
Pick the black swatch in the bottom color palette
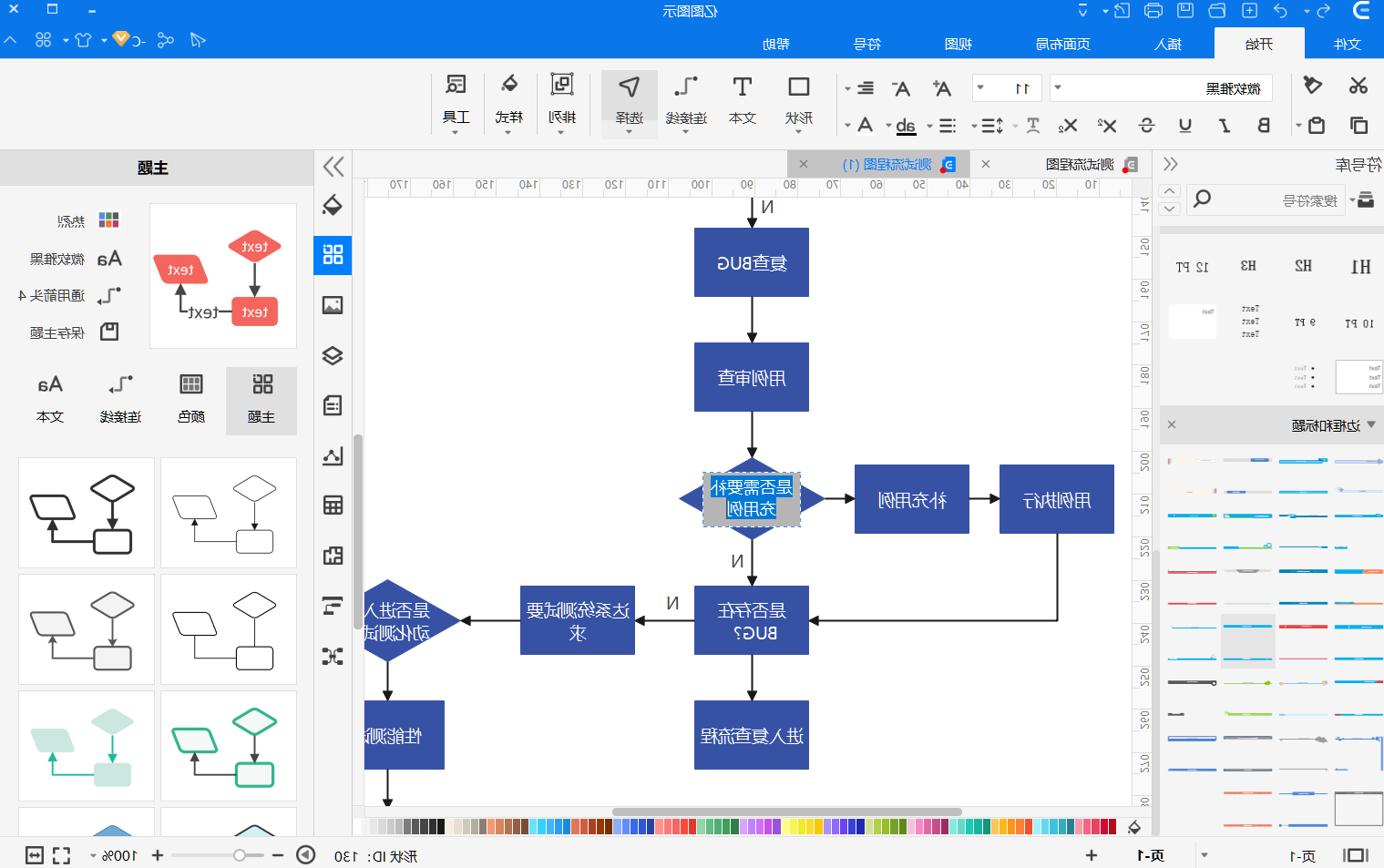[x=441, y=826]
